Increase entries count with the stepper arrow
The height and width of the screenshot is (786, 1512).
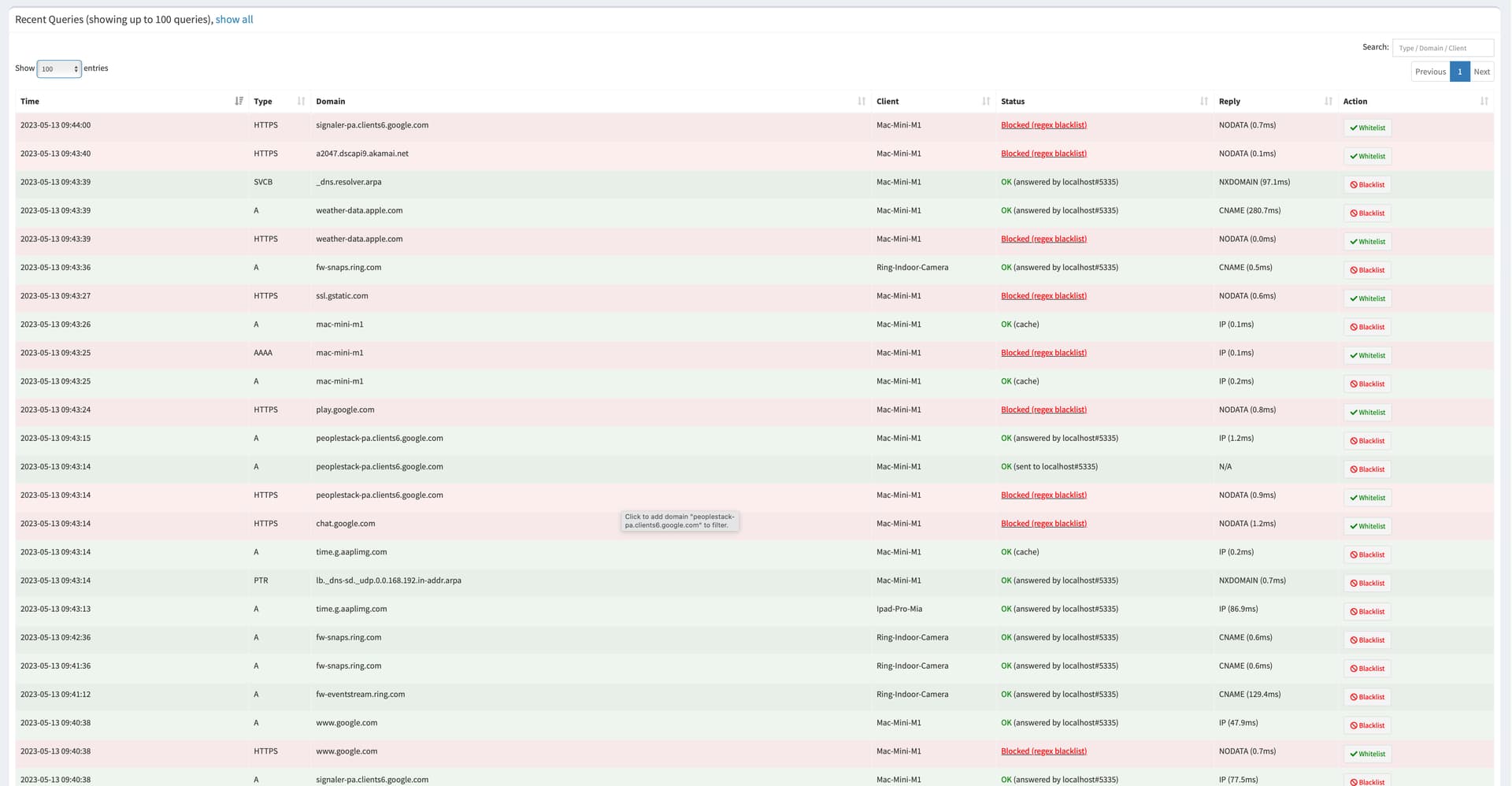[76, 66]
